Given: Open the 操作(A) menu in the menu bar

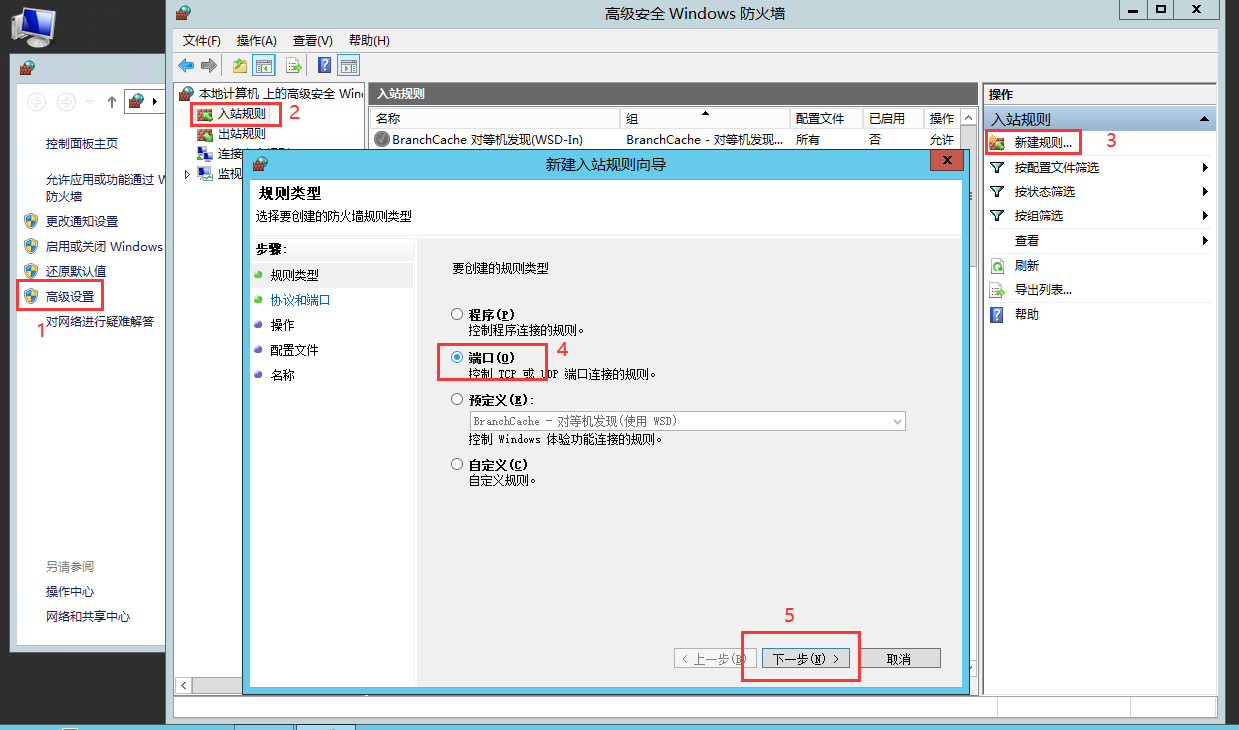Looking at the screenshot, I should tap(257, 40).
